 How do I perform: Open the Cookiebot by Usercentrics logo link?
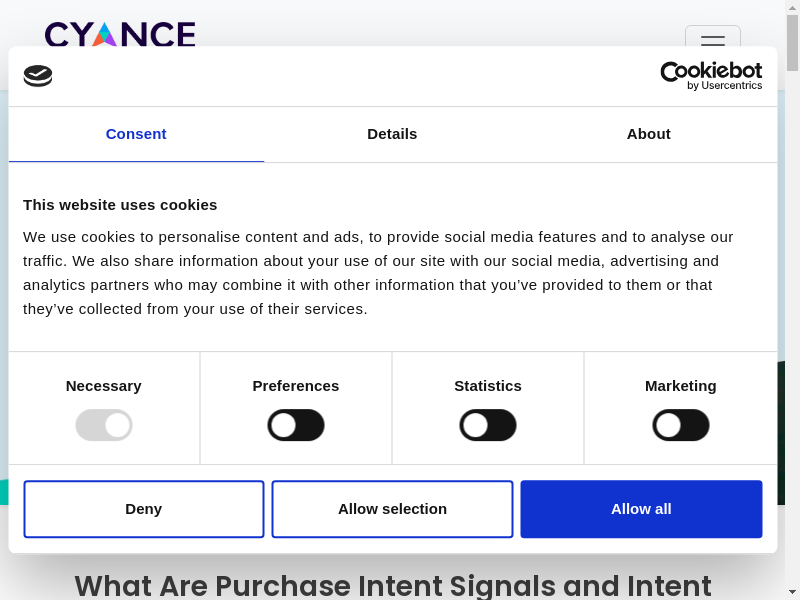(711, 76)
